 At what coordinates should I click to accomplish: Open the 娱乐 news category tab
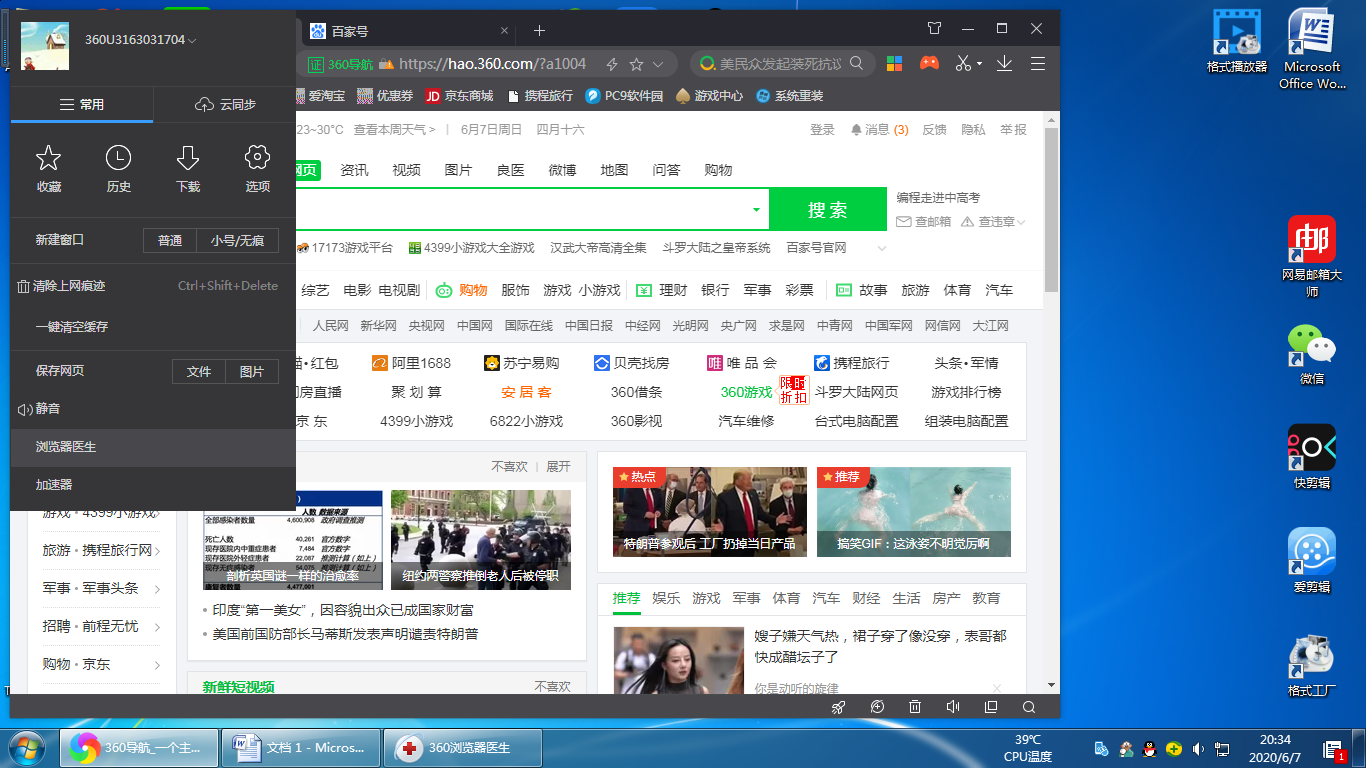(x=666, y=598)
